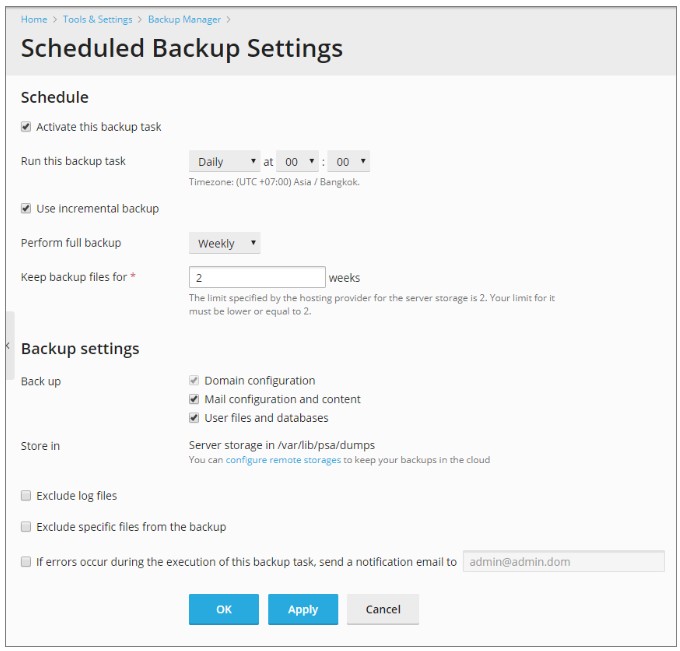Cancel the backup settings changes
Image resolution: width=680 pixels, height=651 pixels.
[383, 609]
